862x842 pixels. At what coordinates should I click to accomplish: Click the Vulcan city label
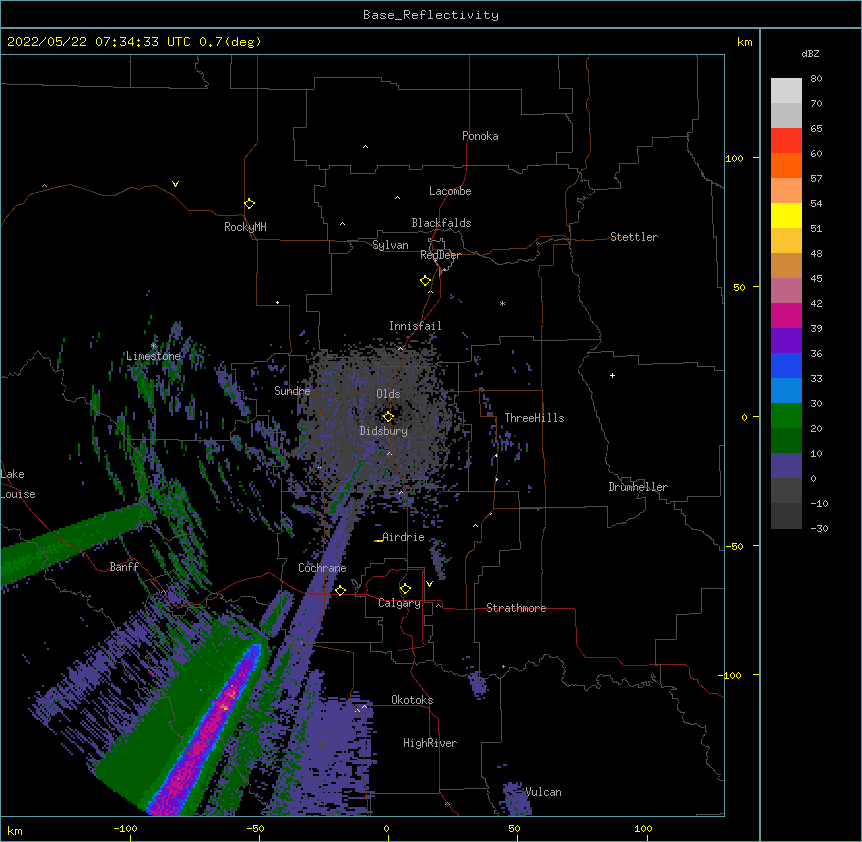pos(543,792)
